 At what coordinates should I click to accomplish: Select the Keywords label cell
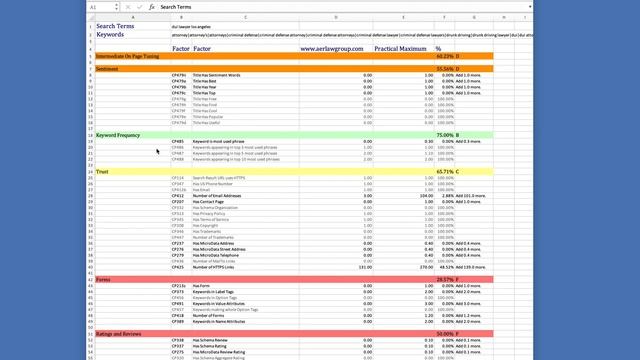click(x=133, y=35)
